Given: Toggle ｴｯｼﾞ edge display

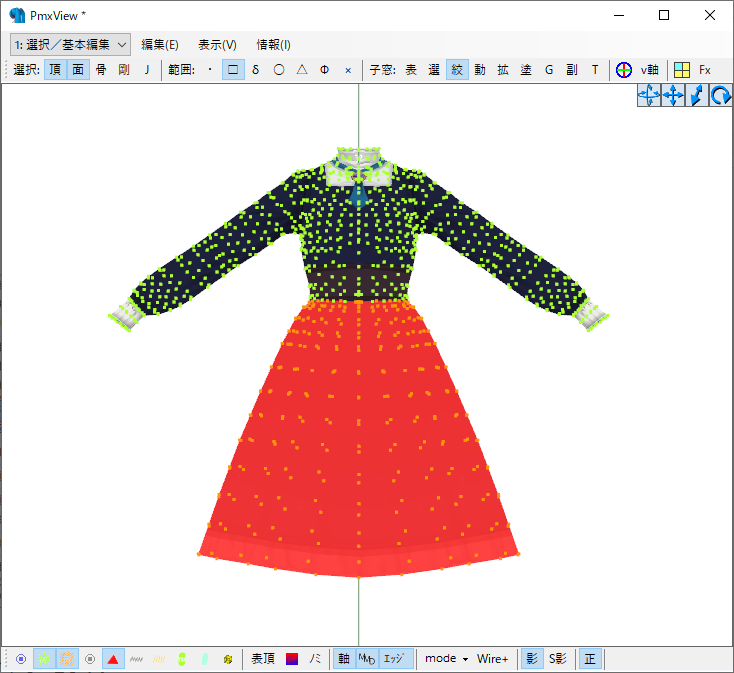Looking at the screenshot, I should [394, 659].
